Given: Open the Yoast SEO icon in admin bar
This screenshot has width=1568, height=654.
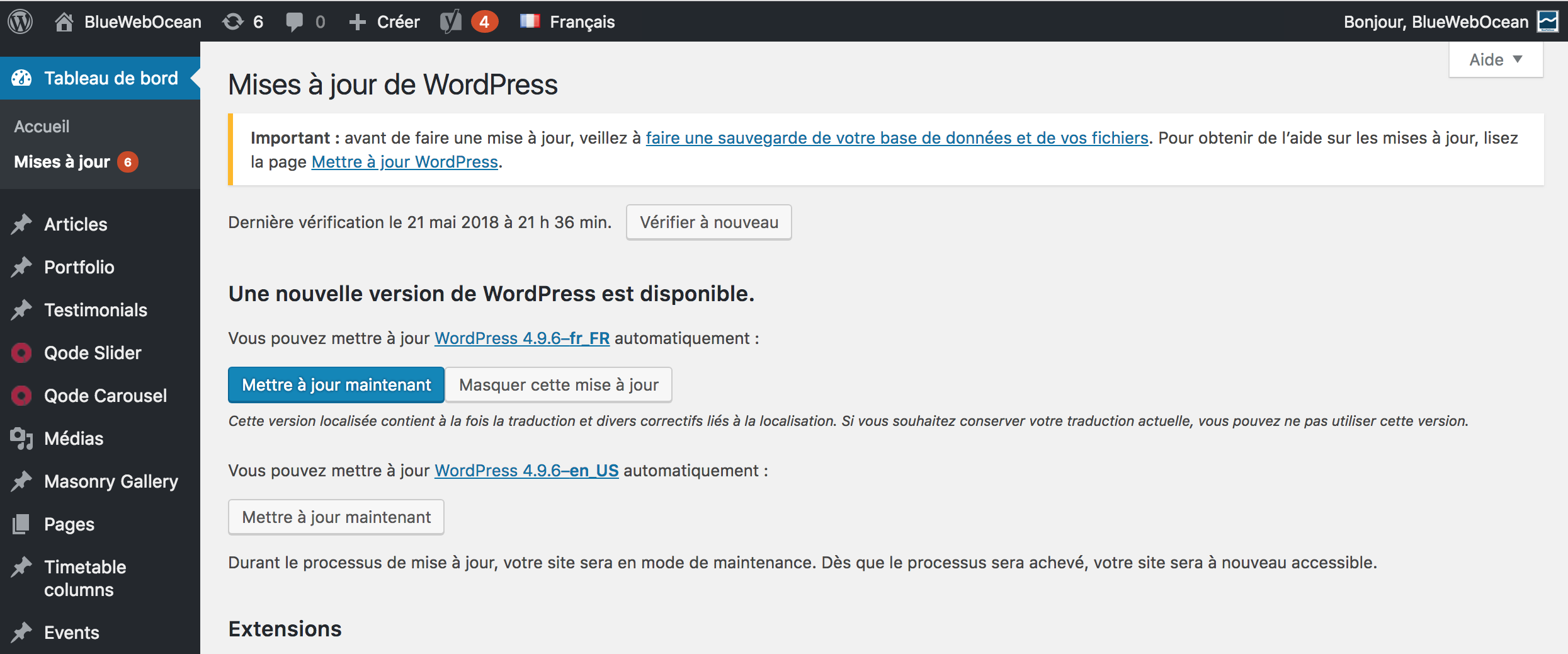Looking at the screenshot, I should click(x=451, y=21).
